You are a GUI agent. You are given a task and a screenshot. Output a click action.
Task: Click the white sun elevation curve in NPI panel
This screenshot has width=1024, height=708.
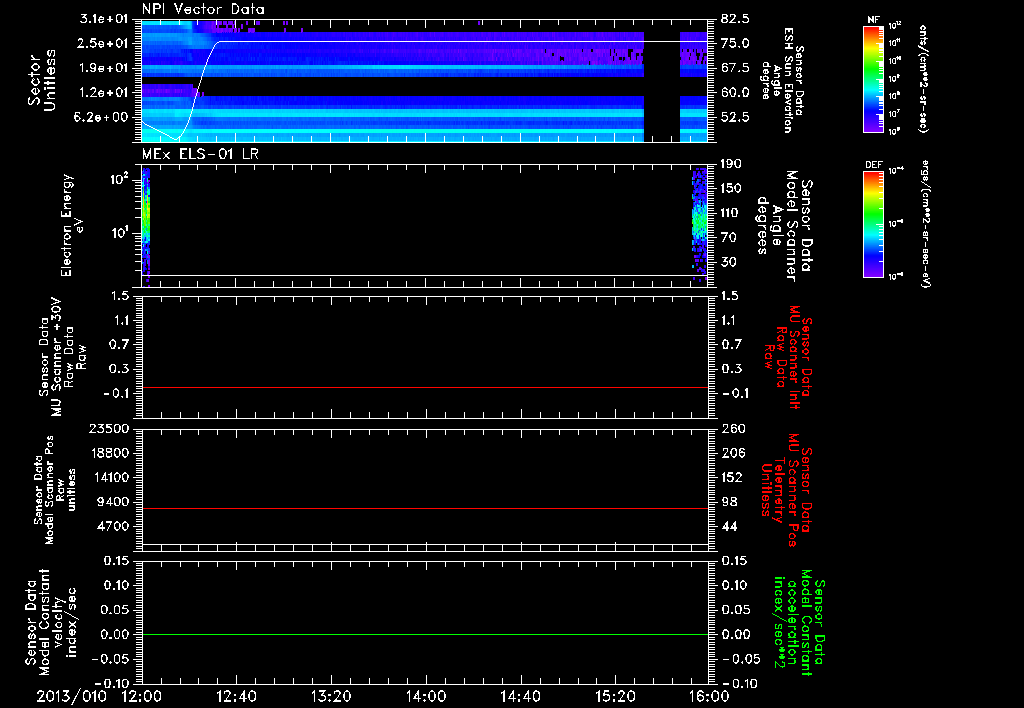click(x=424, y=42)
